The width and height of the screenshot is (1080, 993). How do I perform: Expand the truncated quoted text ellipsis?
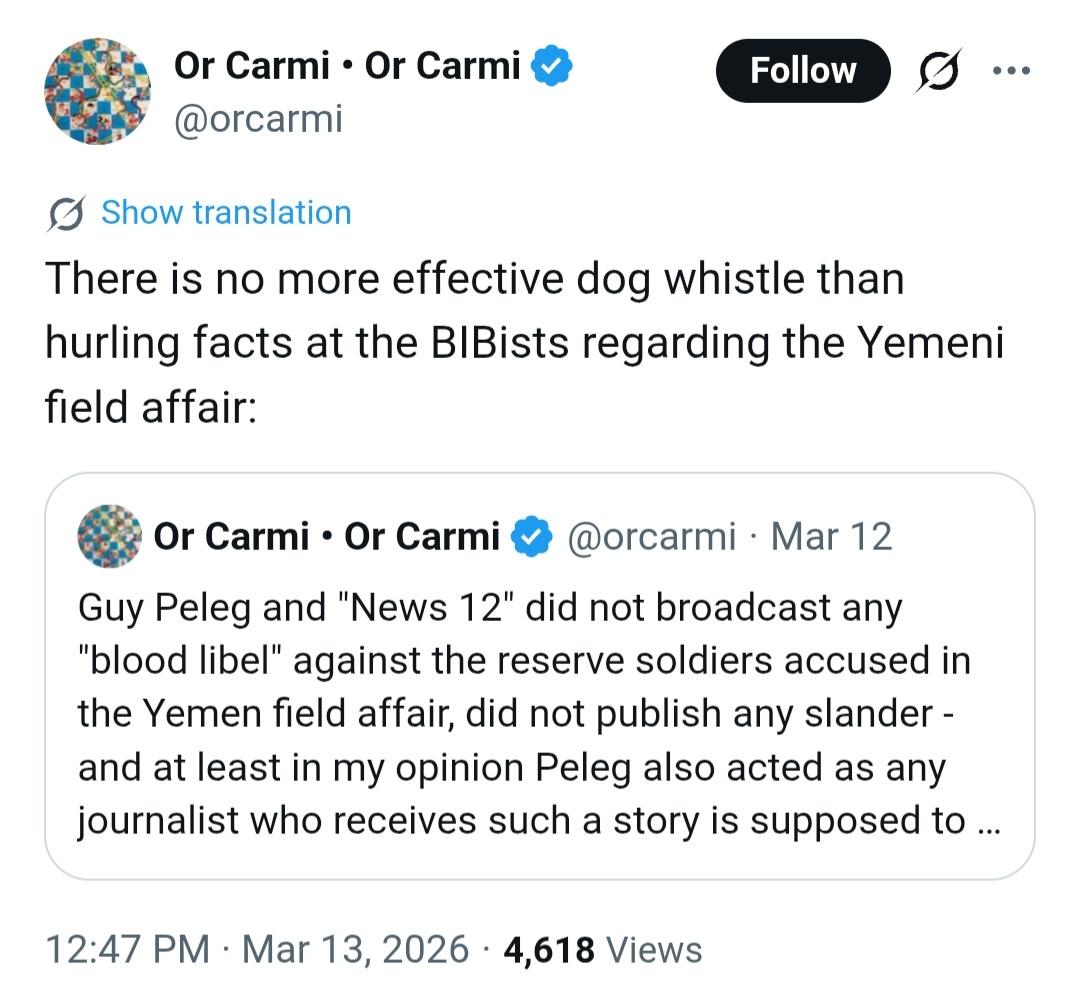click(984, 821)
